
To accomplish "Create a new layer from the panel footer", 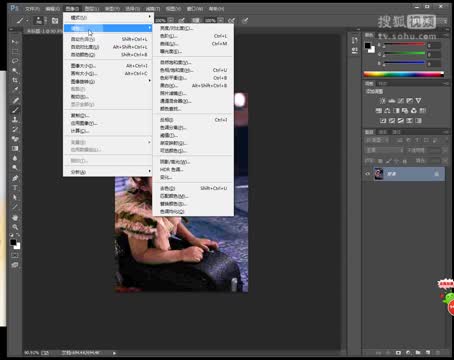I will click(x=428, y=352).
